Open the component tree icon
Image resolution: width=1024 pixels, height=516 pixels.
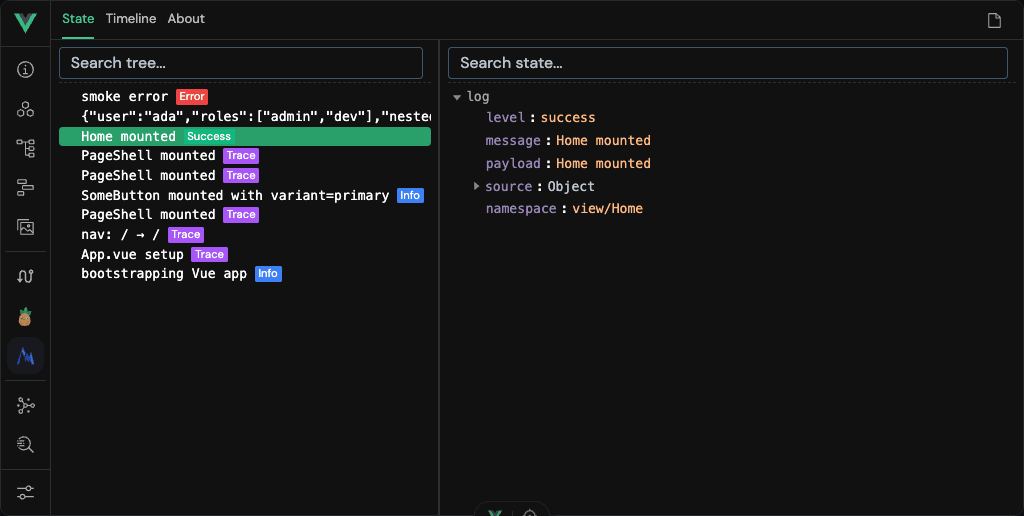(x=25, y=148)
